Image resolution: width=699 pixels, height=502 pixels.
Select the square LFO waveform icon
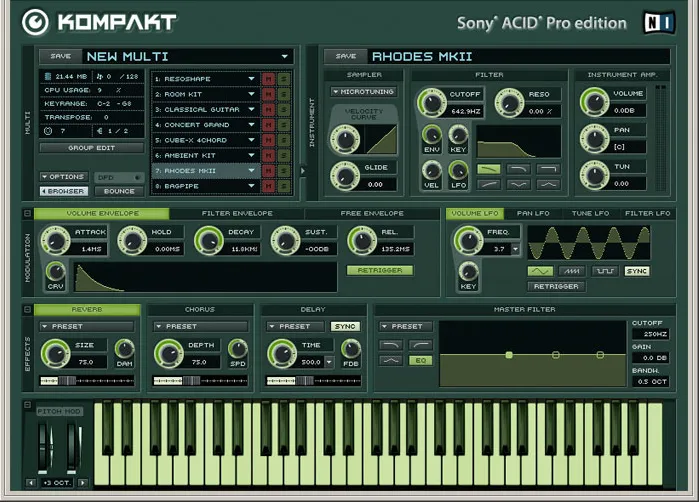click(x=605, y=271)
